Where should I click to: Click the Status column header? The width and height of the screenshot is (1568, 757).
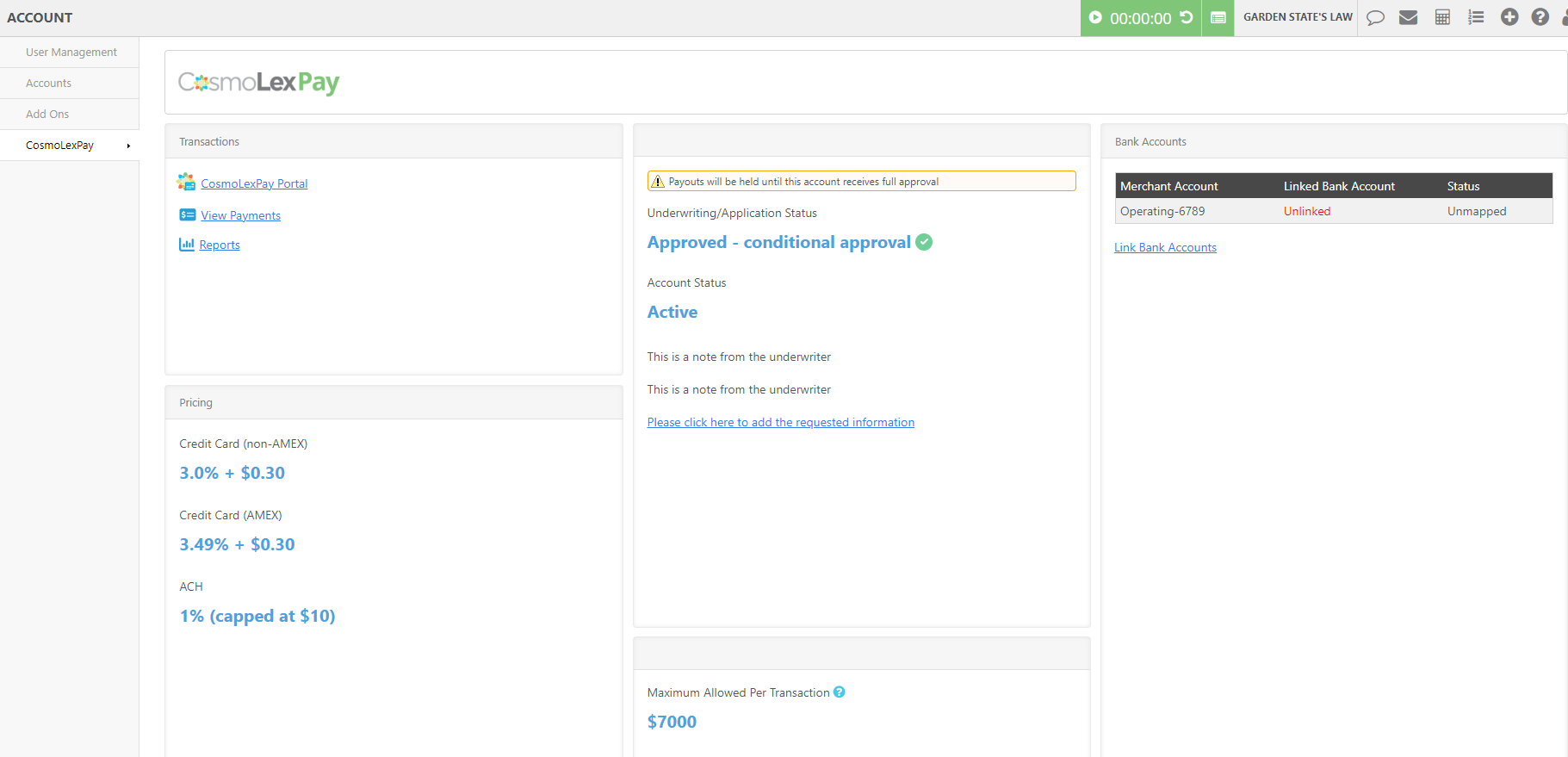pyautogui.click(x=1463, y=186)
